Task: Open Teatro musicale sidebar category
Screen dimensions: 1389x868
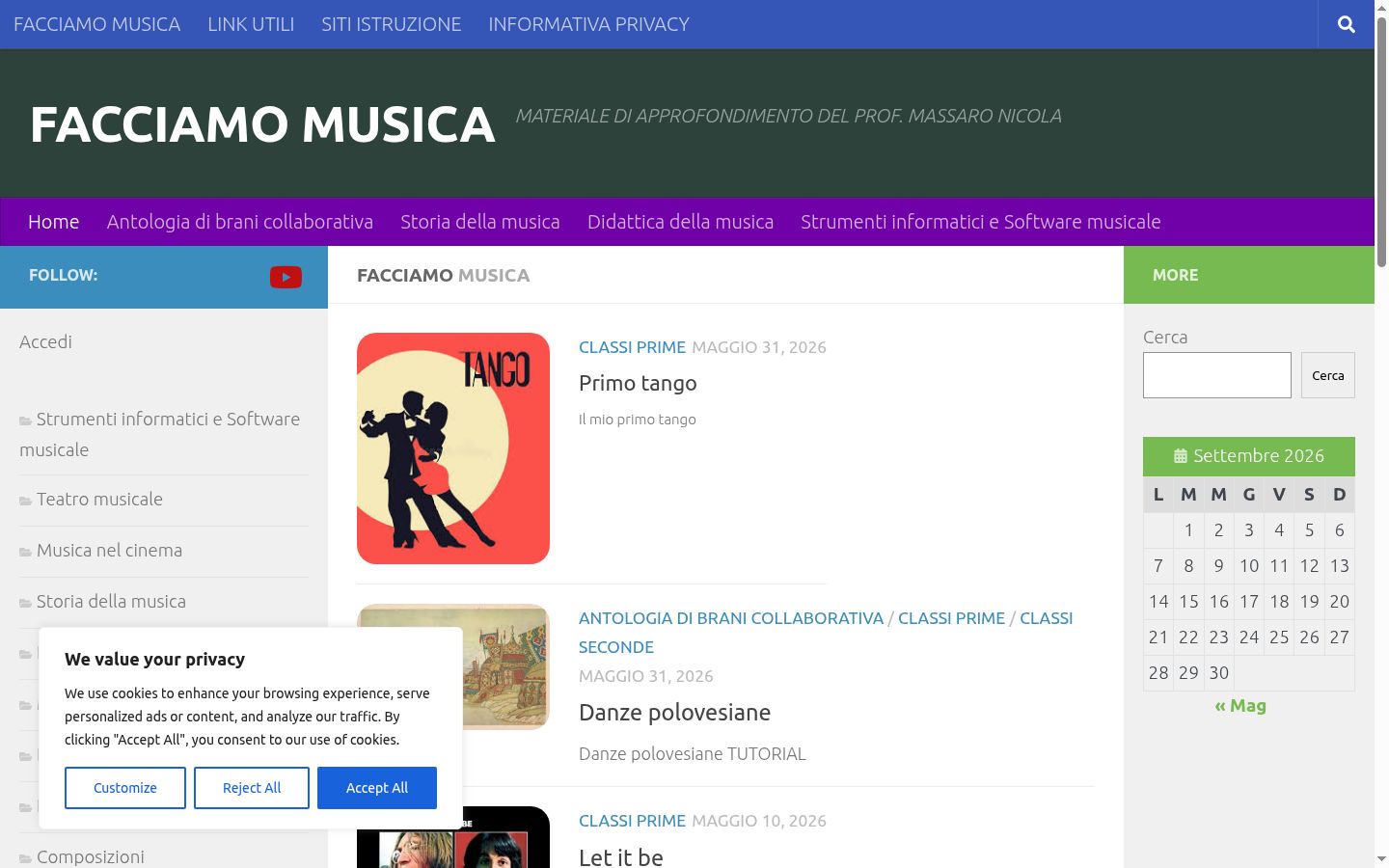Action: point(99,500)
